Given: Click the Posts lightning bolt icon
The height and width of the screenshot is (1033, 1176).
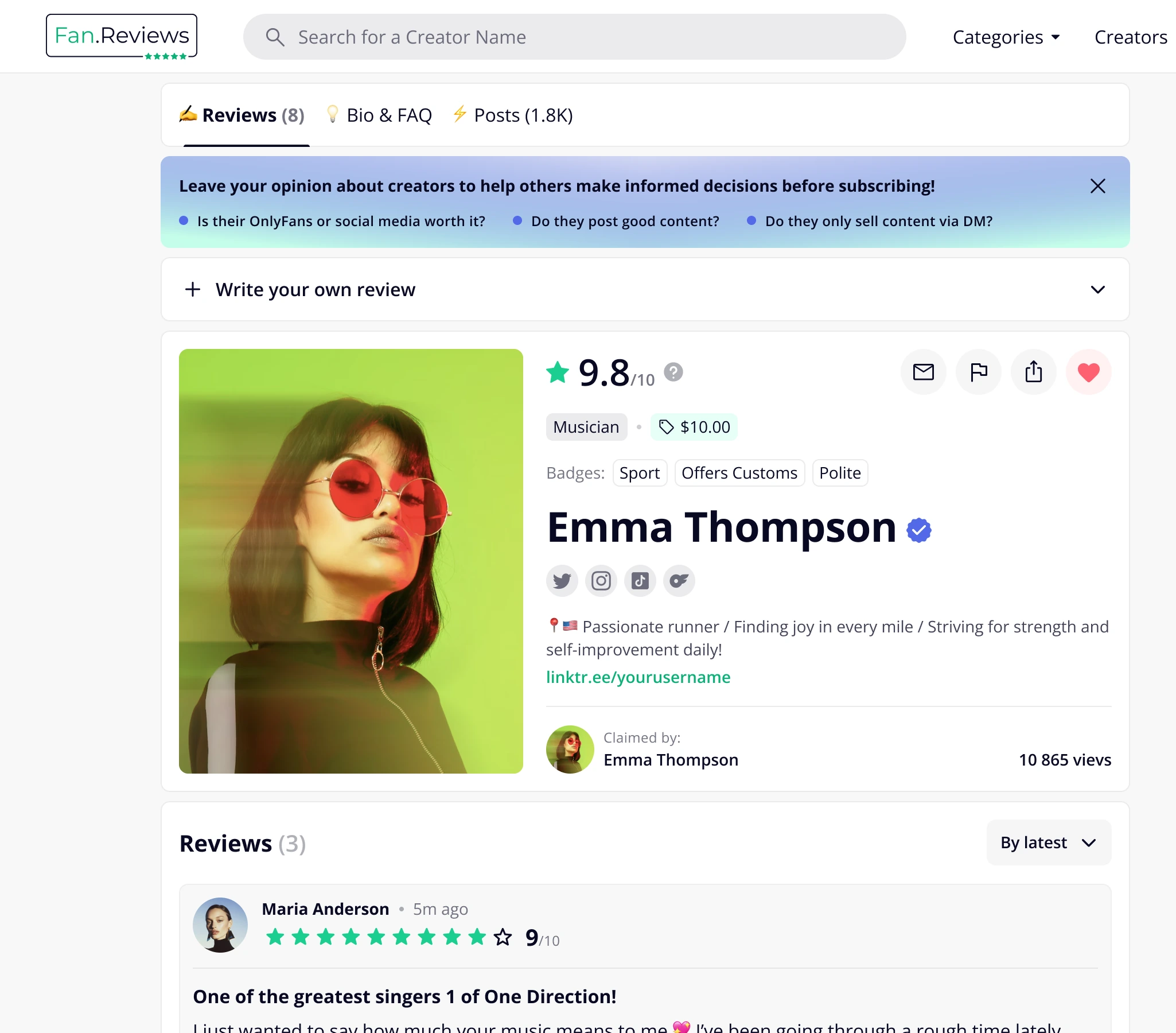Looking at the screenshot, I should coord(460,114).
